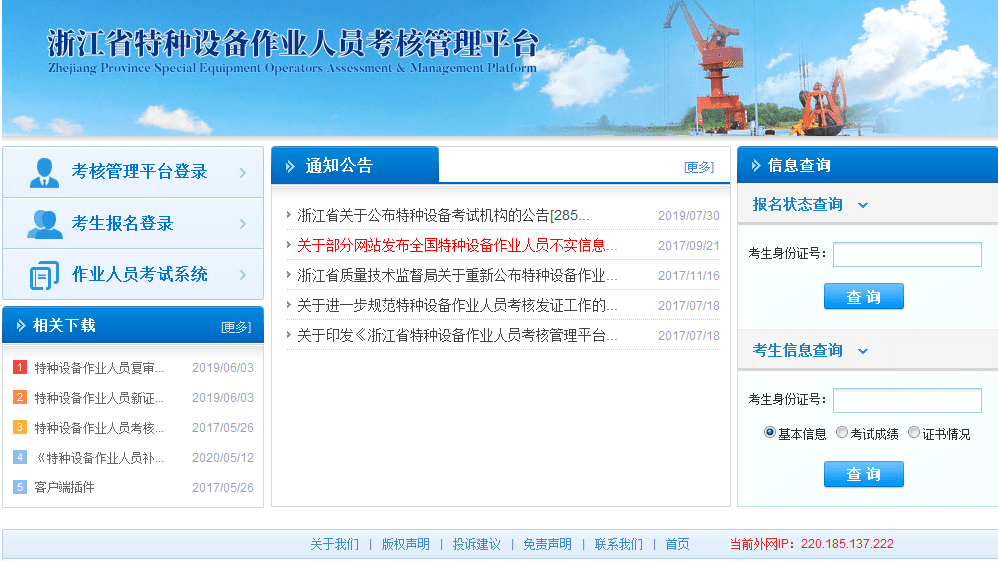The height and width of the screenshot is (561, 998).
Task: Click the number 3 download badge
Action: tap(20, 428)
